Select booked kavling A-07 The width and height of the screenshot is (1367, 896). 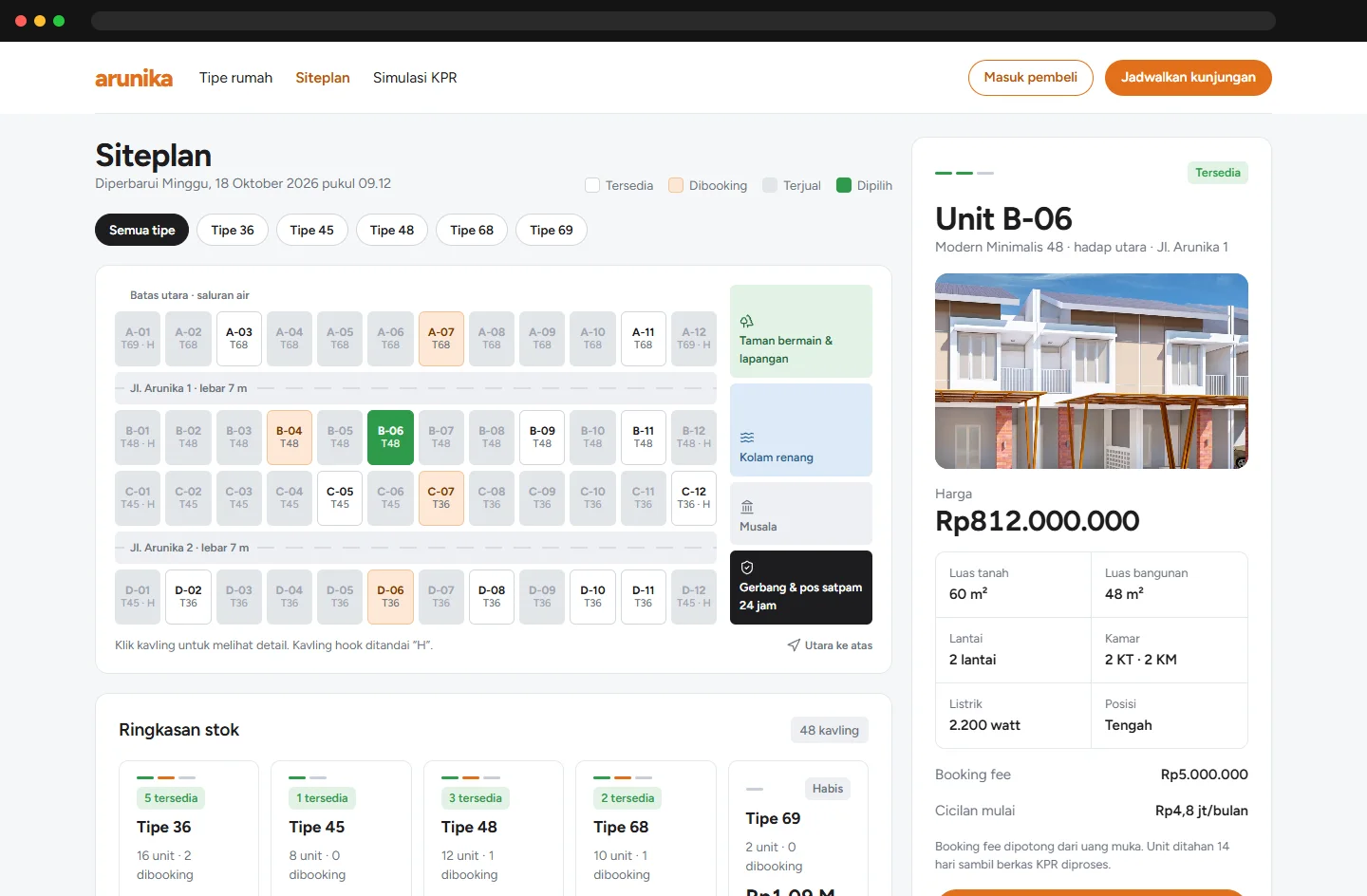pos(441,339)
